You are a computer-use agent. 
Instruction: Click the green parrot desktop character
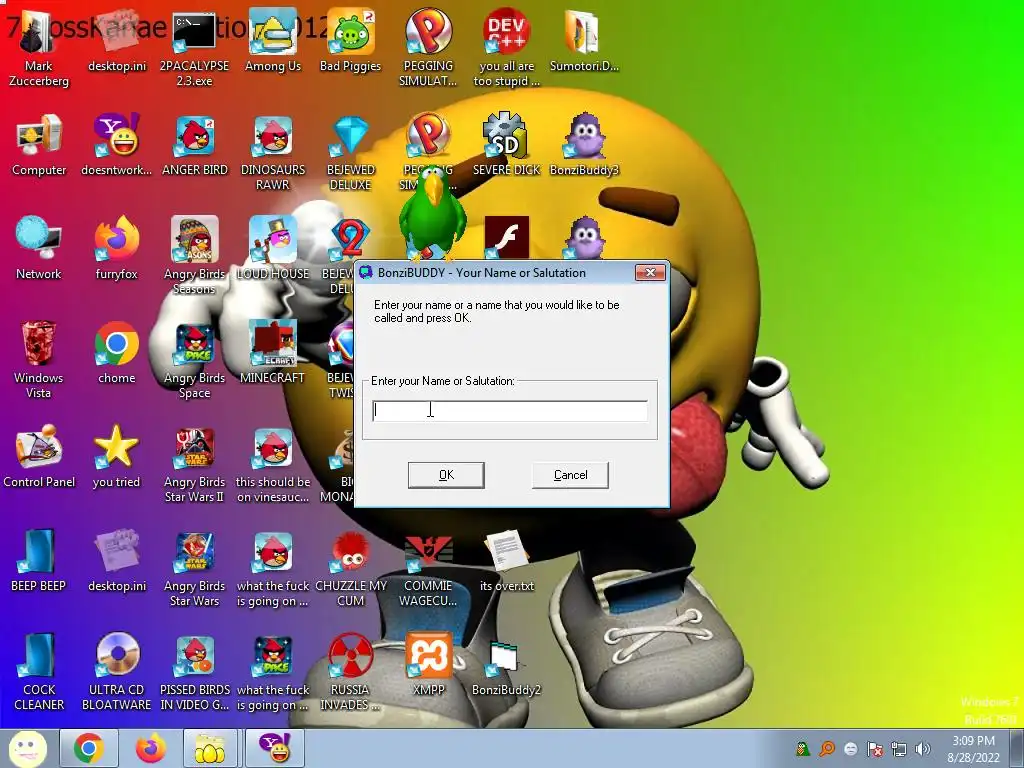(x=432, y=216)
